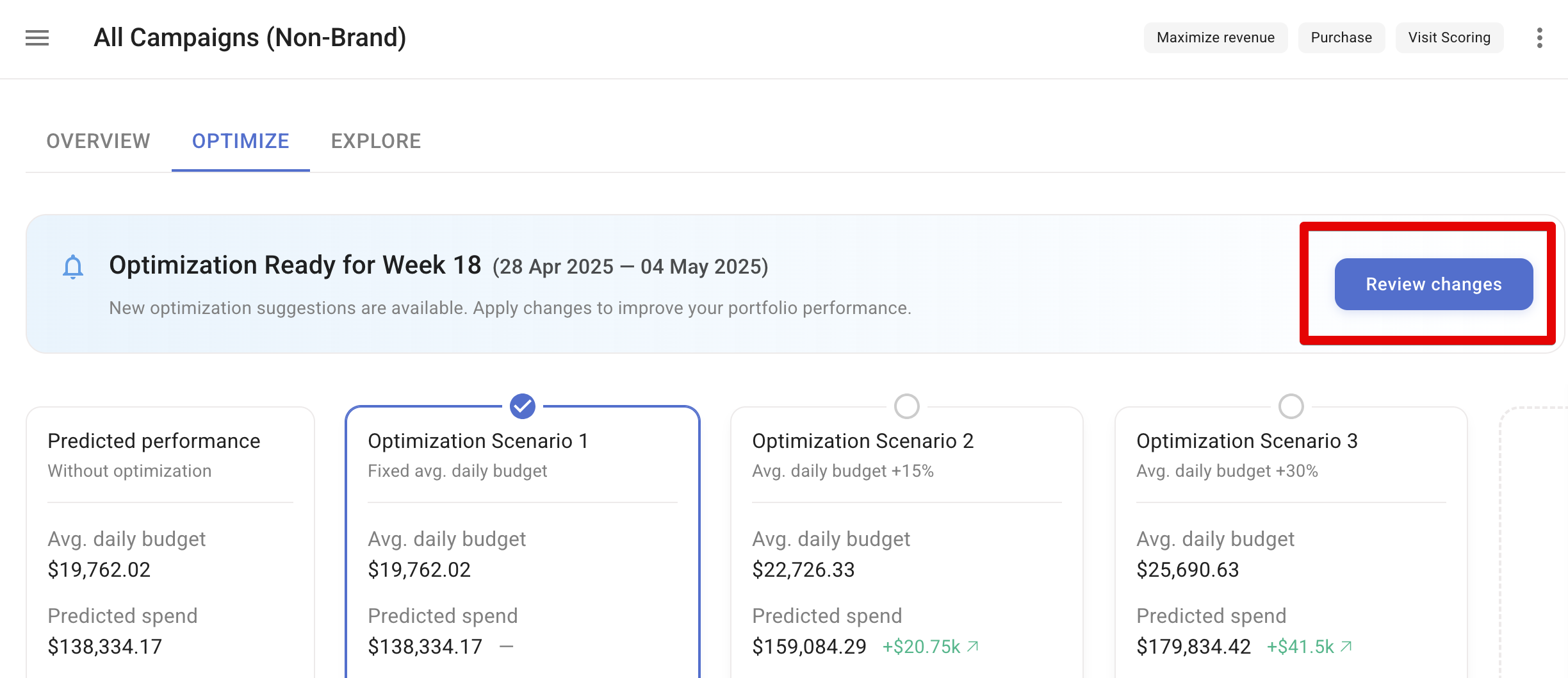Open the Optimize tab
1568x678 pixels.
240,141
